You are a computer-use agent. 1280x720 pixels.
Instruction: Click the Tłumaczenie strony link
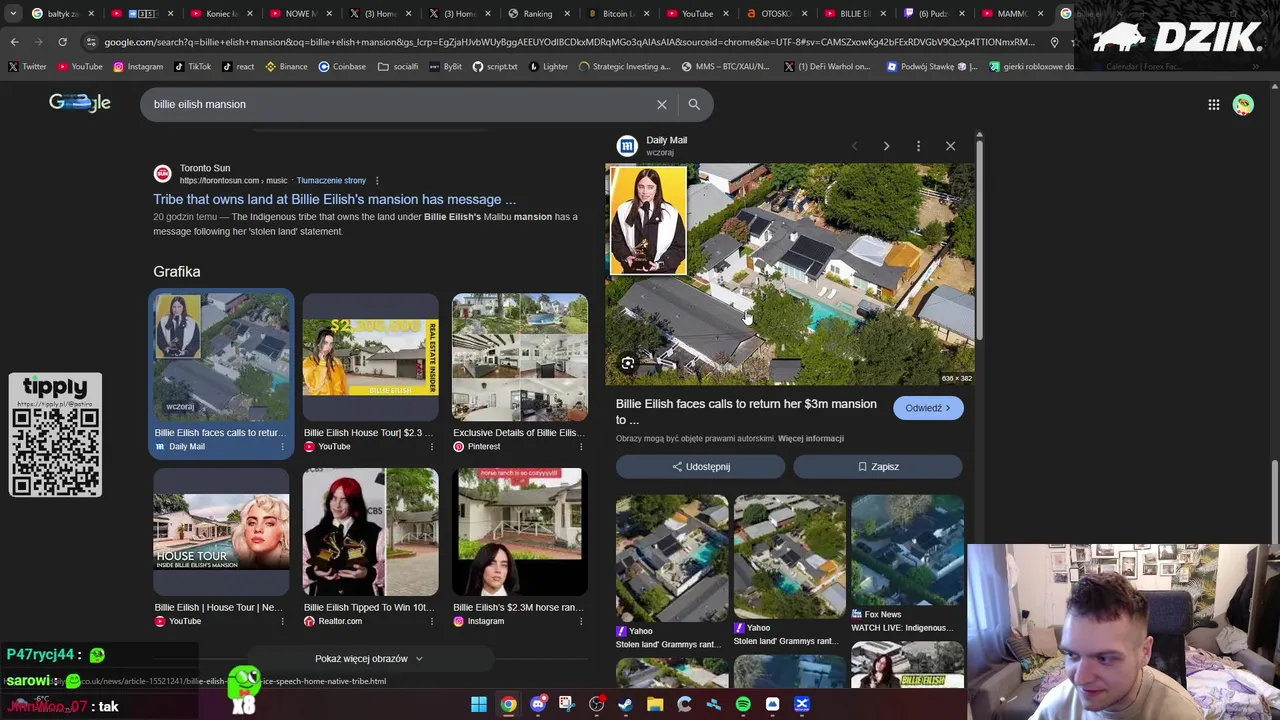point(331,181)
